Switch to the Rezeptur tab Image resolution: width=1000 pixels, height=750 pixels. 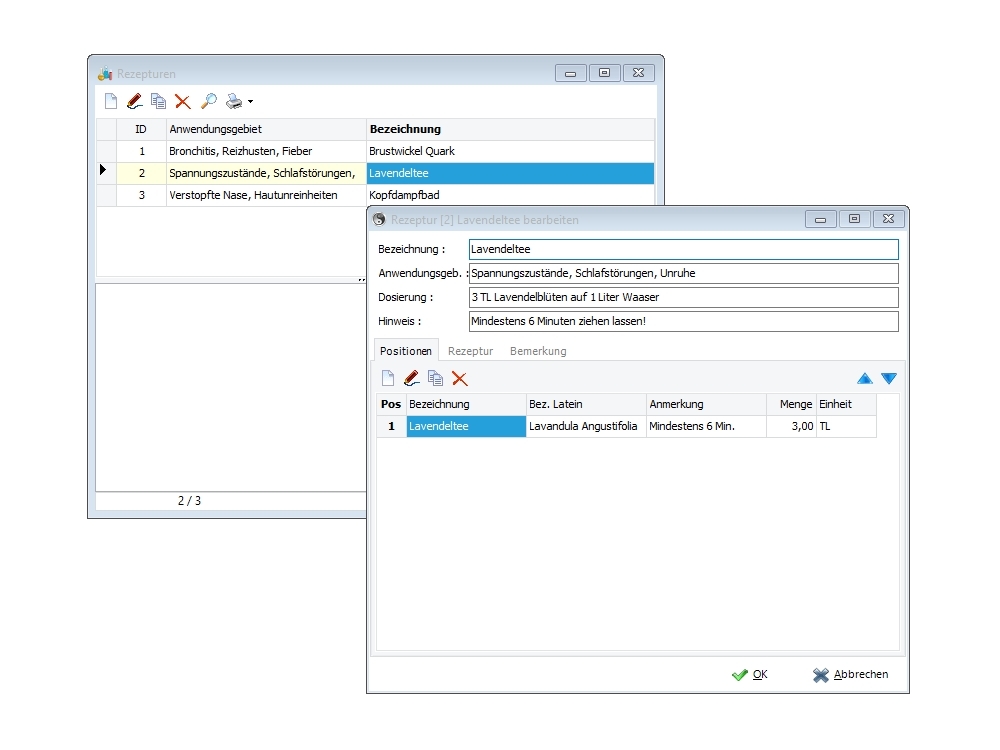[x=471, y=351]
